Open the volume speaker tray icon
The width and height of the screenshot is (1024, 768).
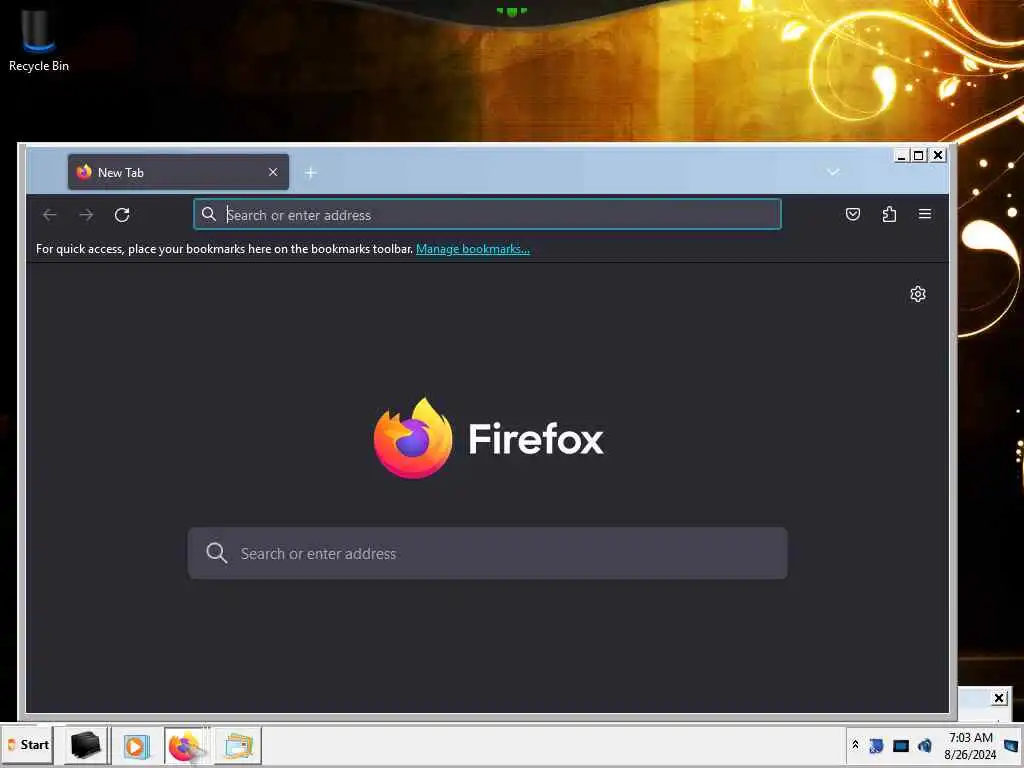click(925, 745)
